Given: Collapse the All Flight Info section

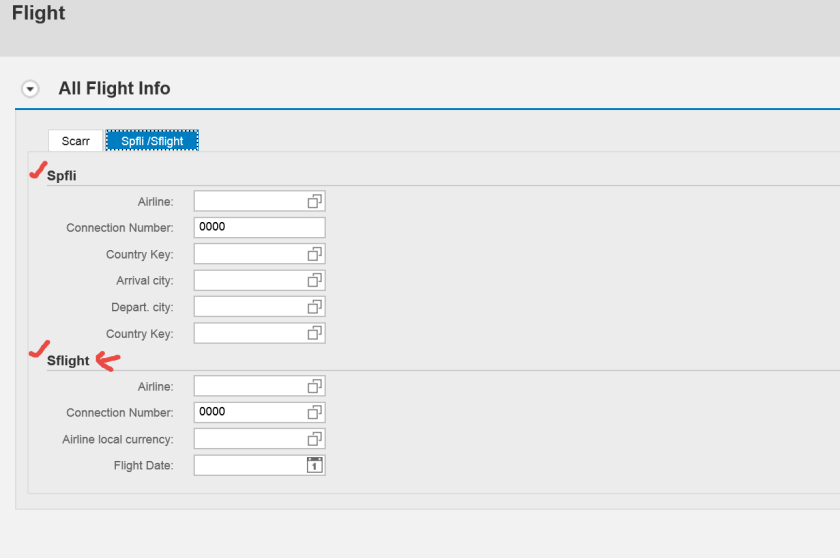Looking at the screenshot, I should [30, 89].
